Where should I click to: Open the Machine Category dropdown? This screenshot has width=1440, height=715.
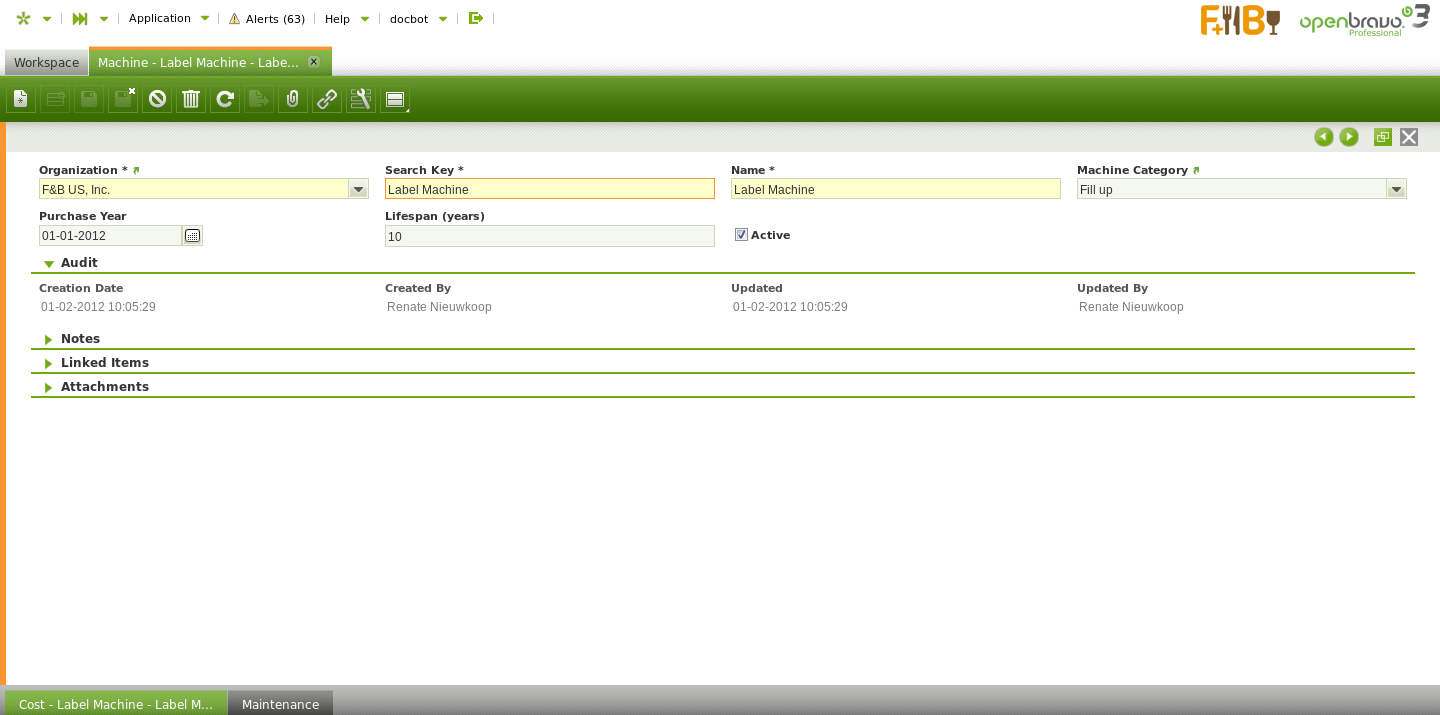point(1396,189)
